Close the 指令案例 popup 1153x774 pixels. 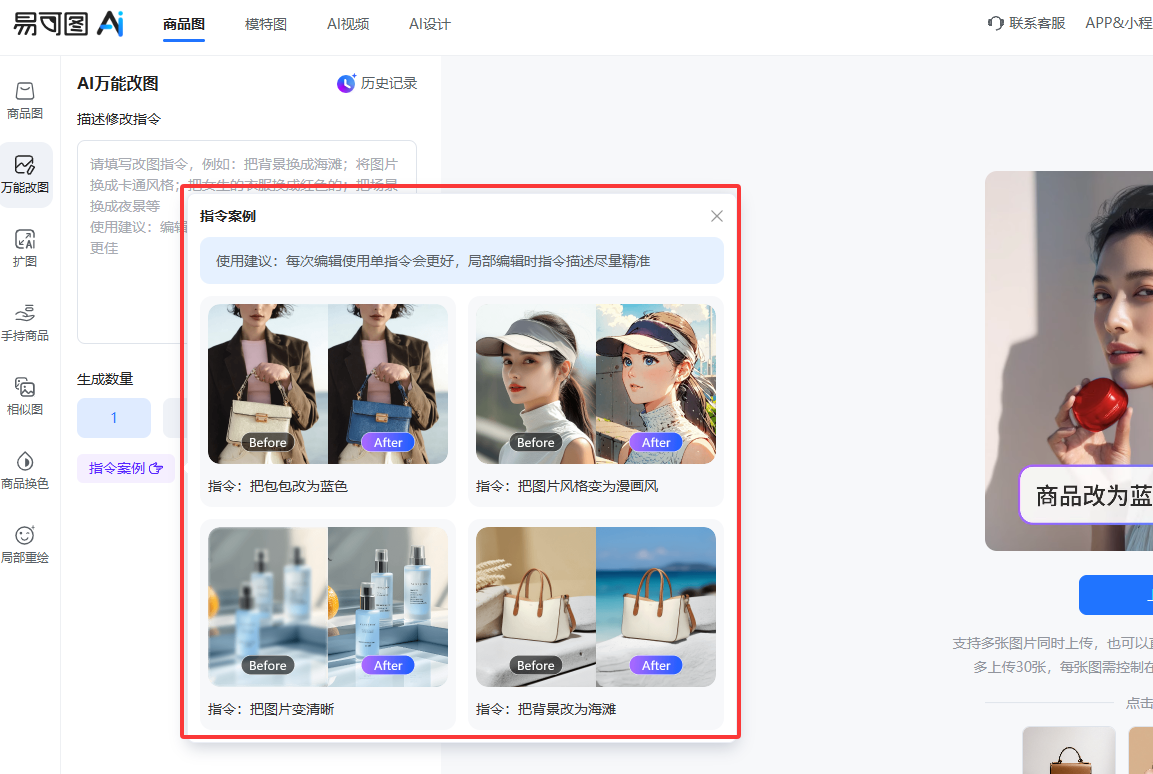point(716,216)
